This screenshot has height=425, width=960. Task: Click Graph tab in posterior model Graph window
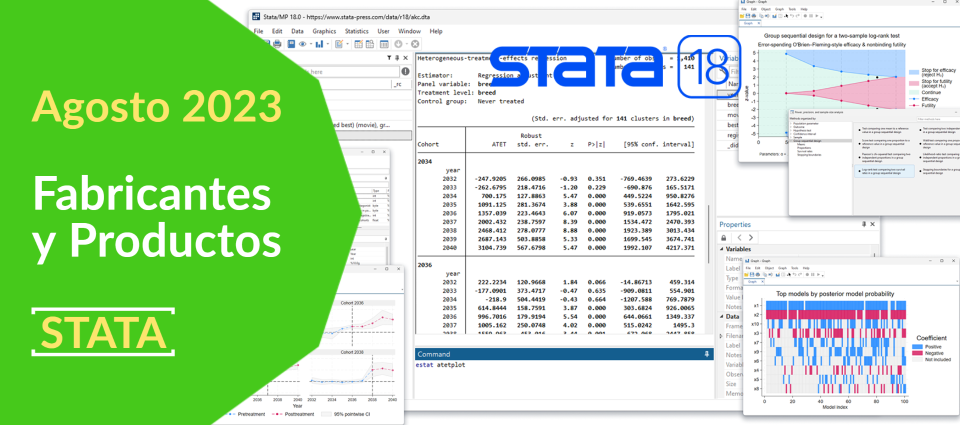752,282
